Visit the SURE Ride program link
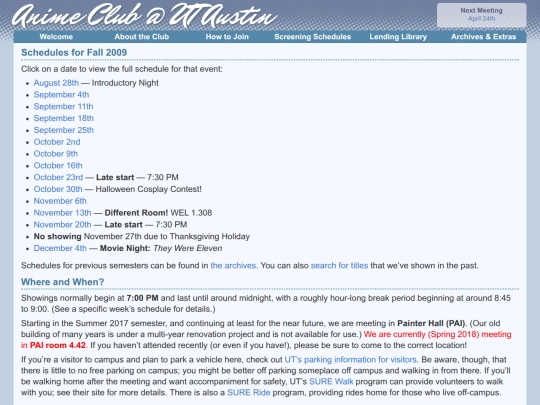 (249, 393)
